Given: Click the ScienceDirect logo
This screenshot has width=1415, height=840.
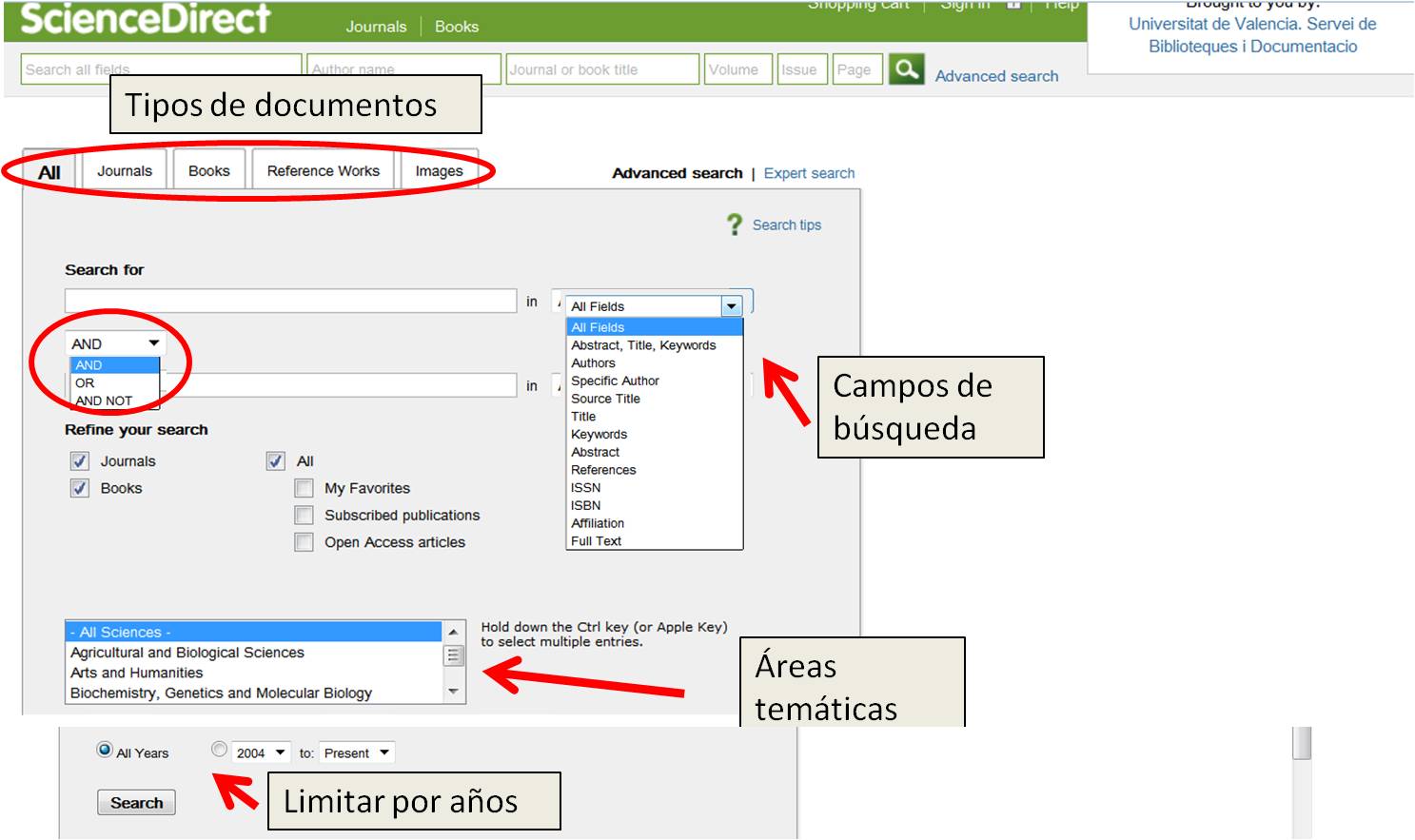Looking at the screenshot, I should pos(146,18).
